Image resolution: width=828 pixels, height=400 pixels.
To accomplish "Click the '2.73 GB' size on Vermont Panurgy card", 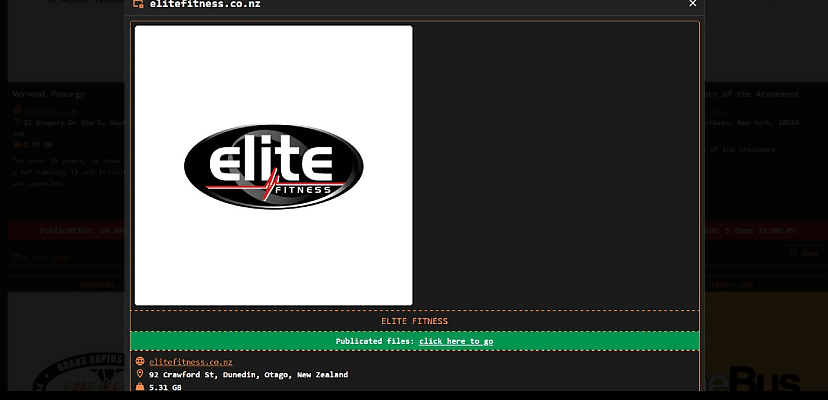I will [x=37, y=144].
